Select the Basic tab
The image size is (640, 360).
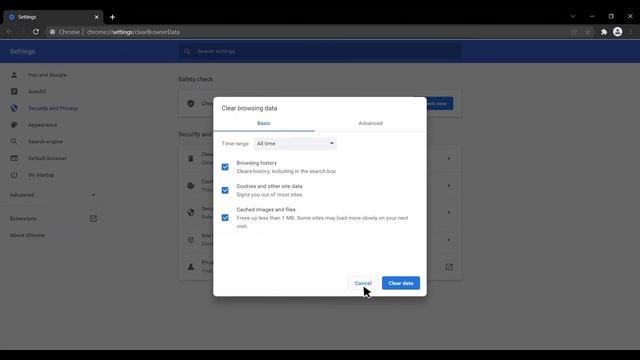coord(264,123)
